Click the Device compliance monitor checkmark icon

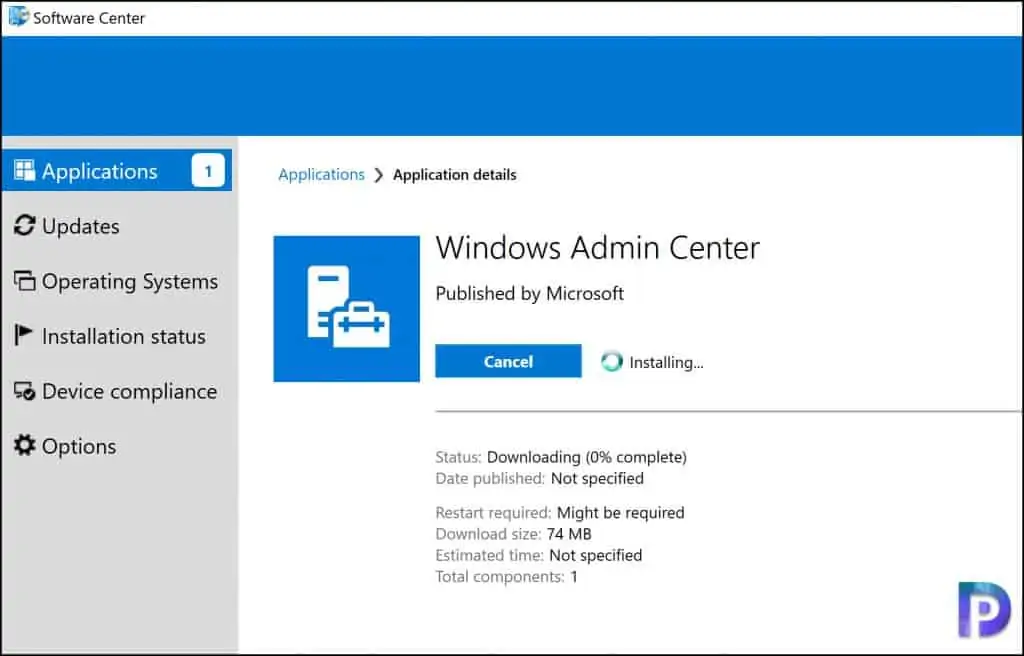[24, 391]
